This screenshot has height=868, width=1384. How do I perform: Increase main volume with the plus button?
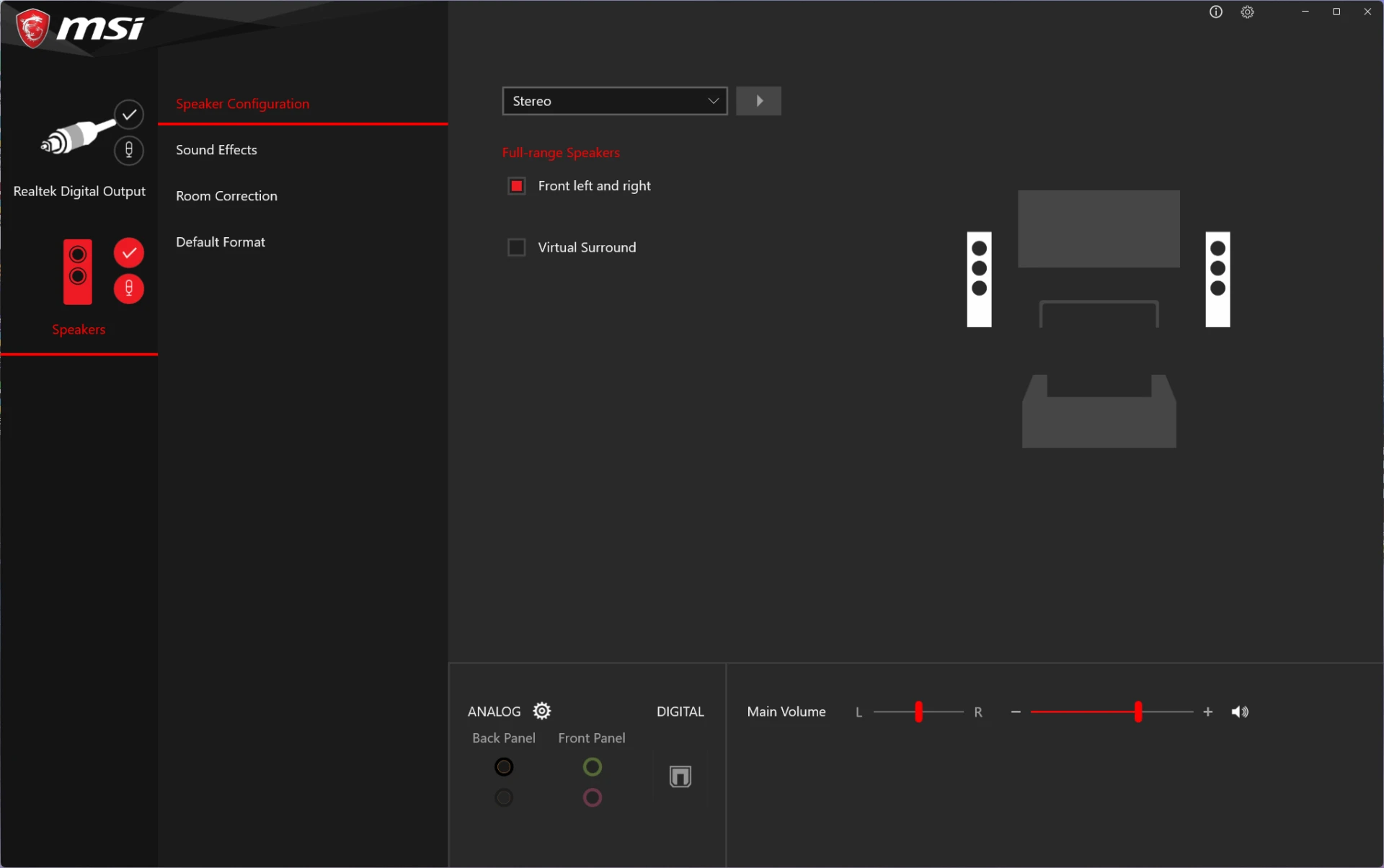(x=1208, y=712)
